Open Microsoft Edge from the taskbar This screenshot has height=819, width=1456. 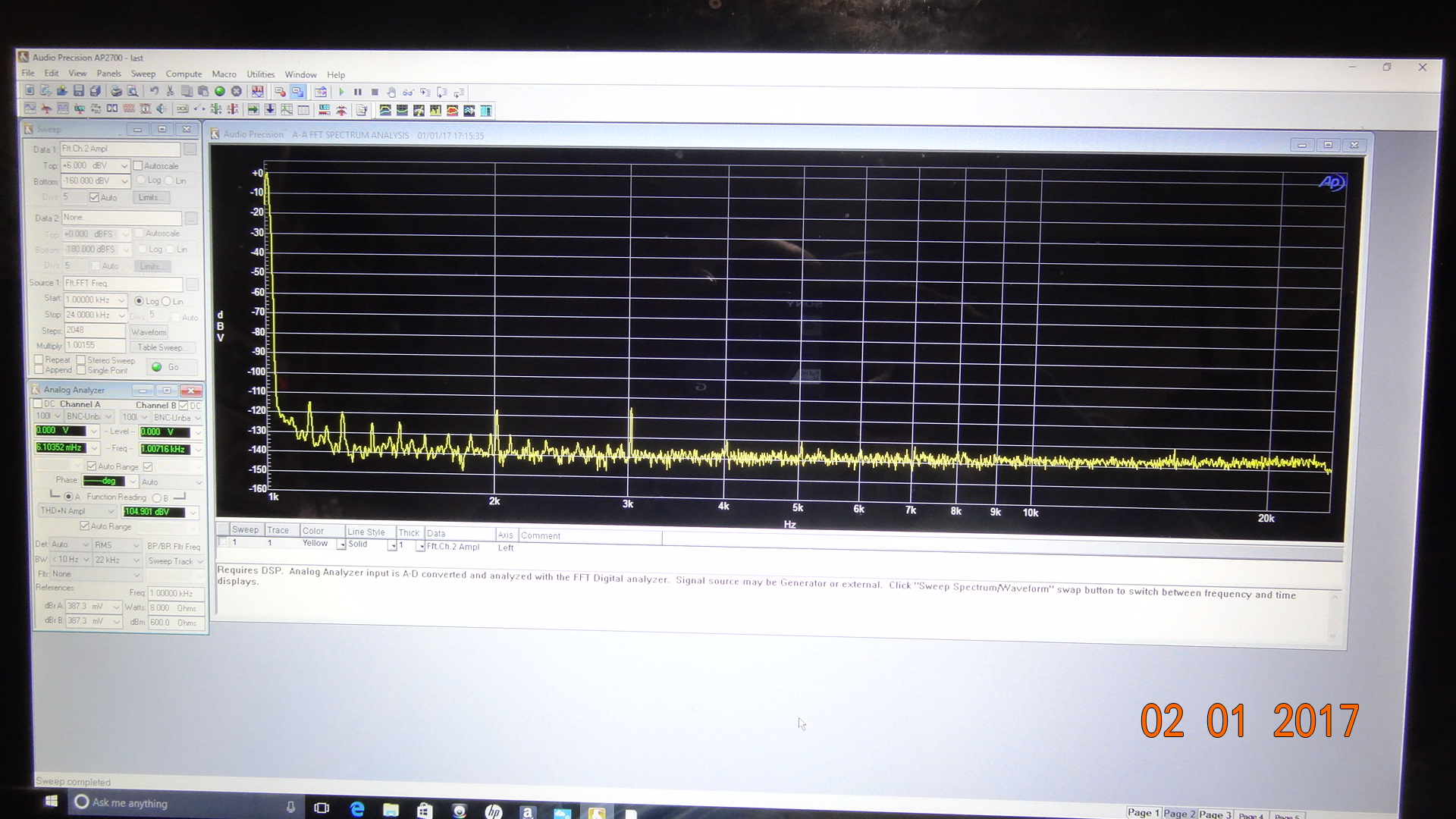pyautogui.click(x=357, y=809)
